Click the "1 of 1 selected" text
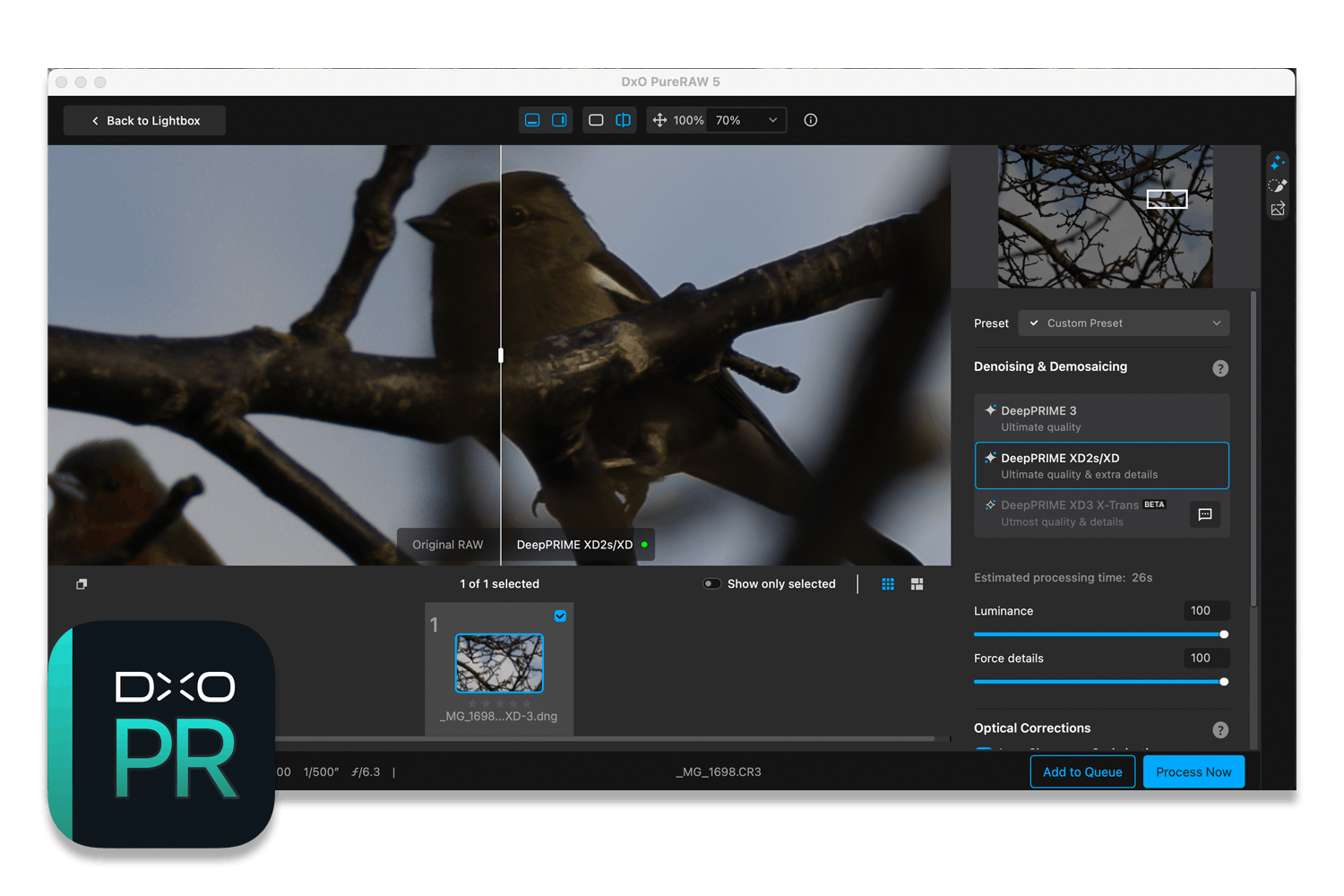The height and width of the screenshot is (896, 1344). (x=500, y=584)
